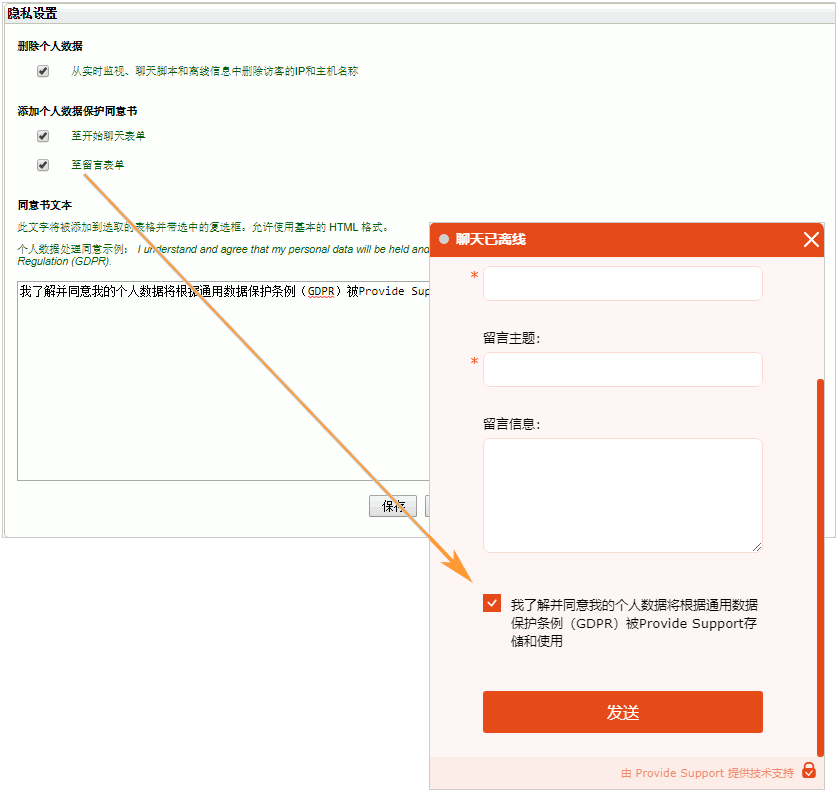The height and width of the screenshot is (800, 838).
Task: Open the Provide Support powered-by link
Action: tap(707, 773)
